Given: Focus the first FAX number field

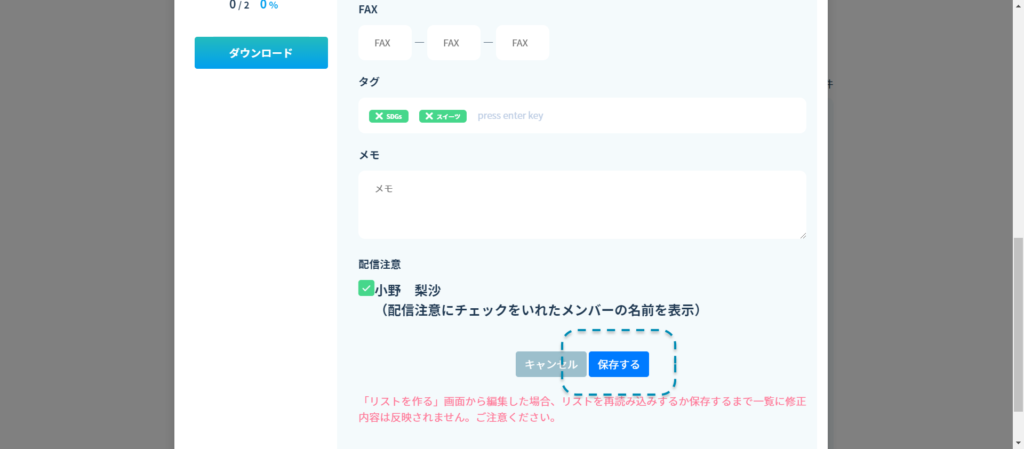Looking at the screenshot, I should 382,43.
